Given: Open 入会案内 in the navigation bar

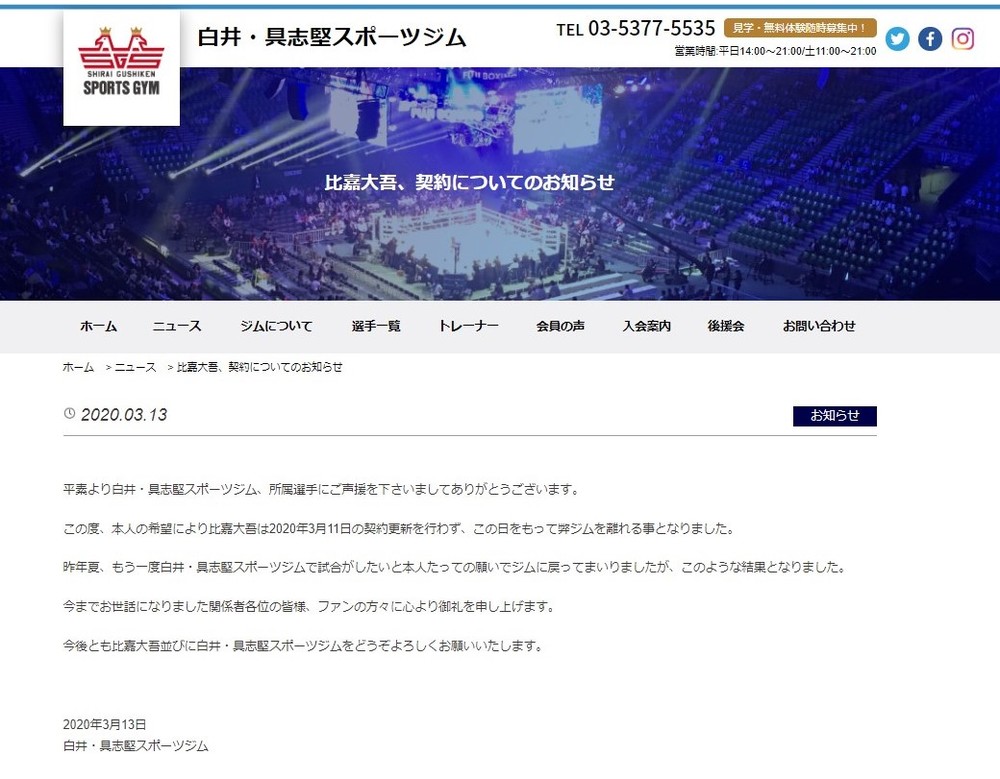Looking at the screenshot, I should (x=646, y=326).
